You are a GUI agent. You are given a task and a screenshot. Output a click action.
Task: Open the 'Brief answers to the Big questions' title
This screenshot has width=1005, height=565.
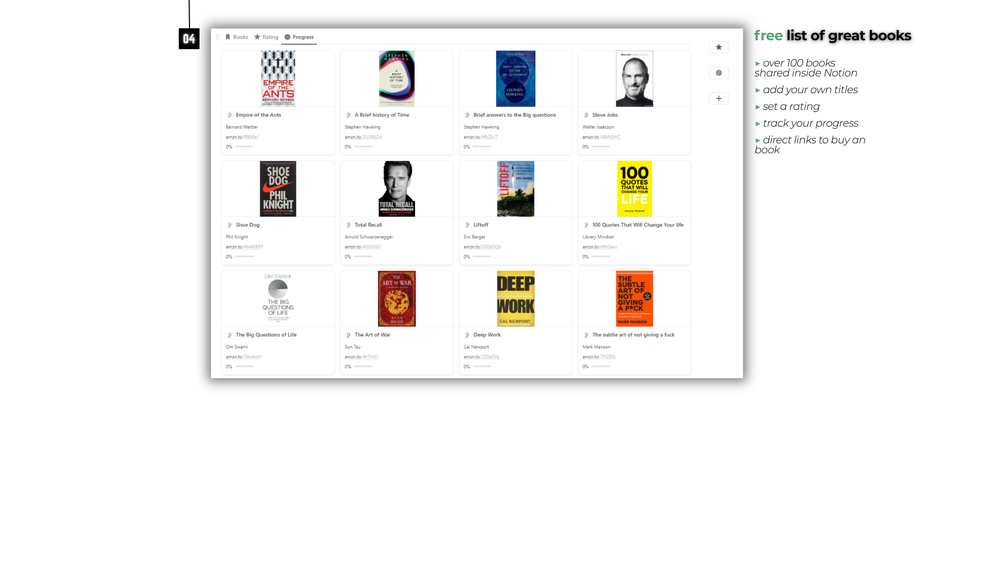click(x=515, y=115)
